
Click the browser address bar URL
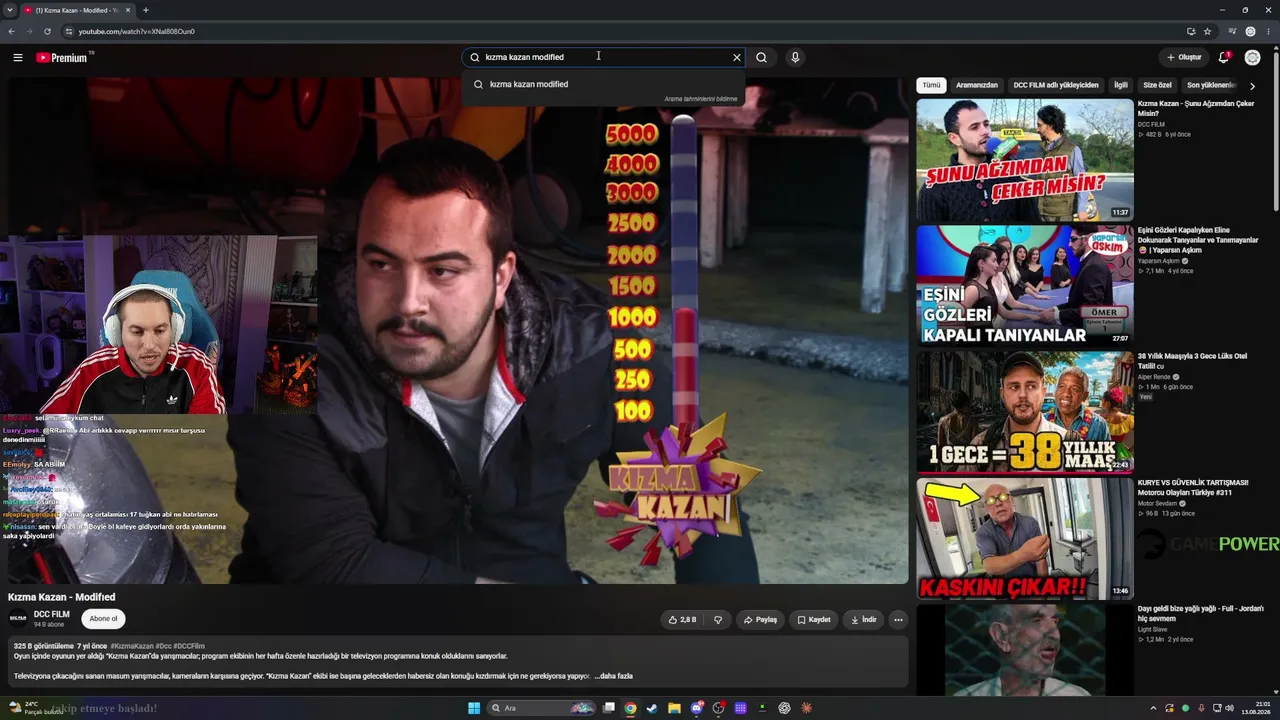click(136, 31)
